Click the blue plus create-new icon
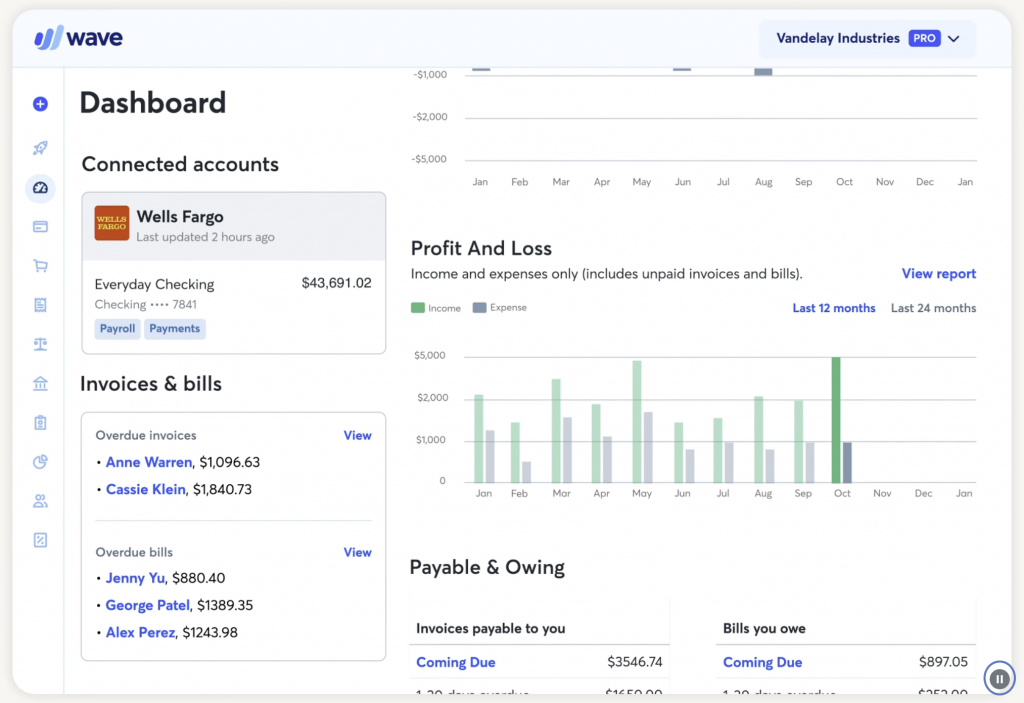The width and height of the screenshot is (1024, 703). [40, 104]
